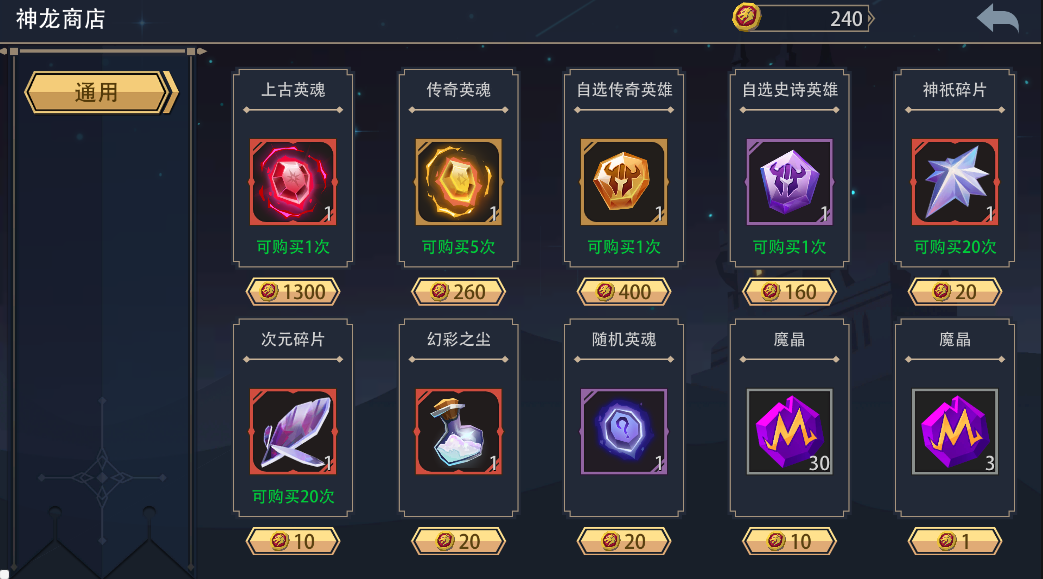Buy 神祇碎片 with the 20 price button
Screen dimensions: 1043x579
[955, 291]
